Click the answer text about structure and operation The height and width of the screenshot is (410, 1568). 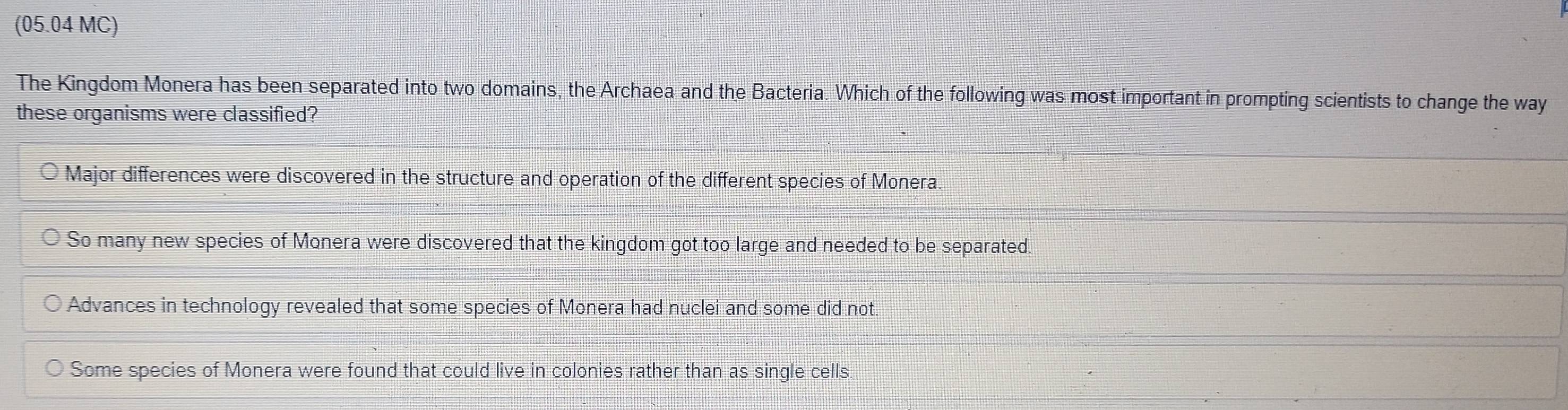click(503, 178)
